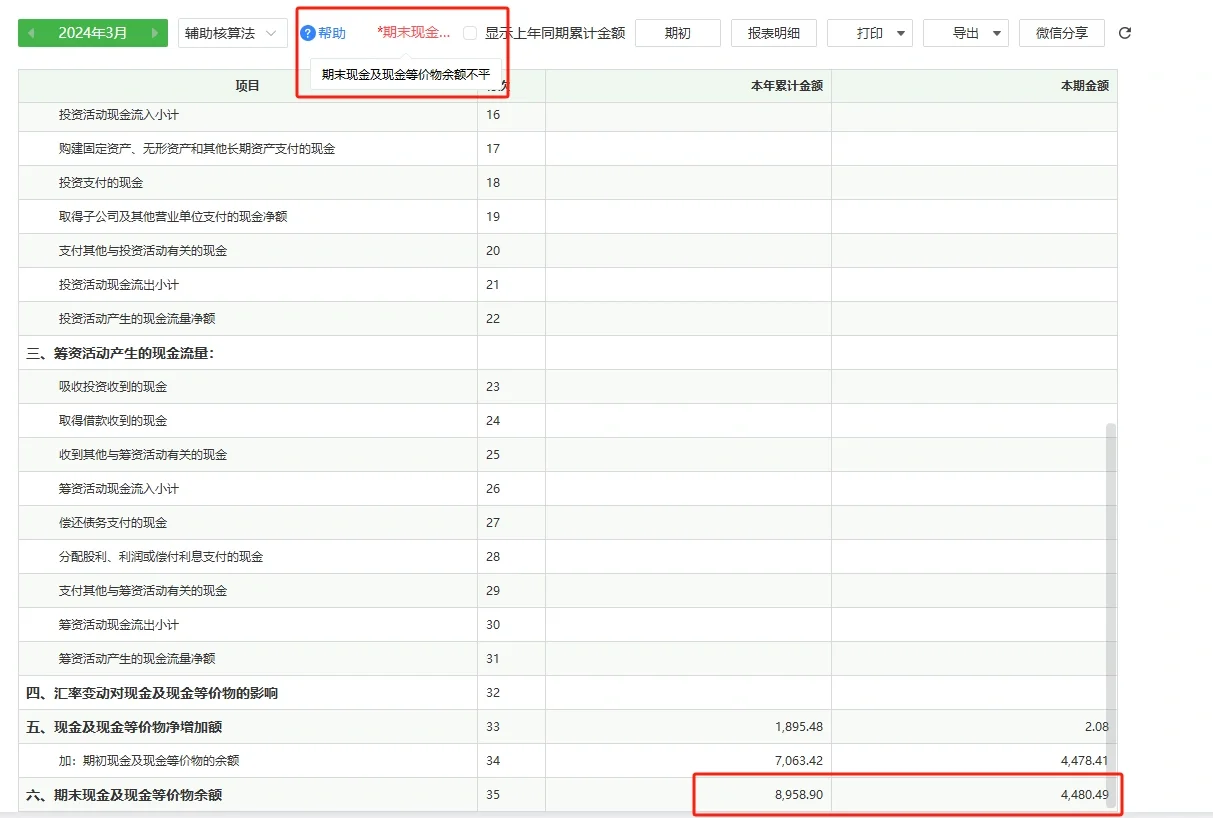Share via 微信分享 WeChat button
The image size is (1213, 818).
(1062, 32)
